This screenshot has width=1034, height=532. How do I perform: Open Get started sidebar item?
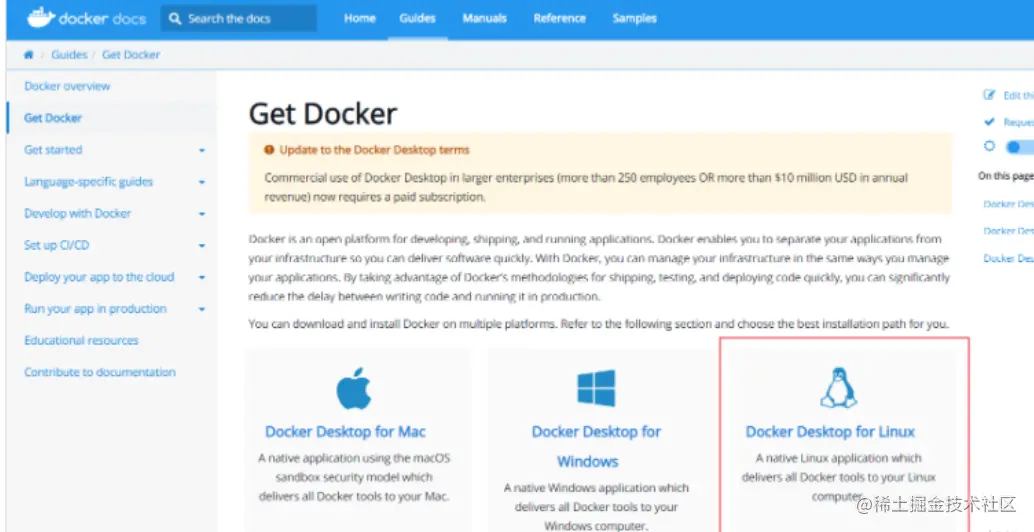coord(53,150)
